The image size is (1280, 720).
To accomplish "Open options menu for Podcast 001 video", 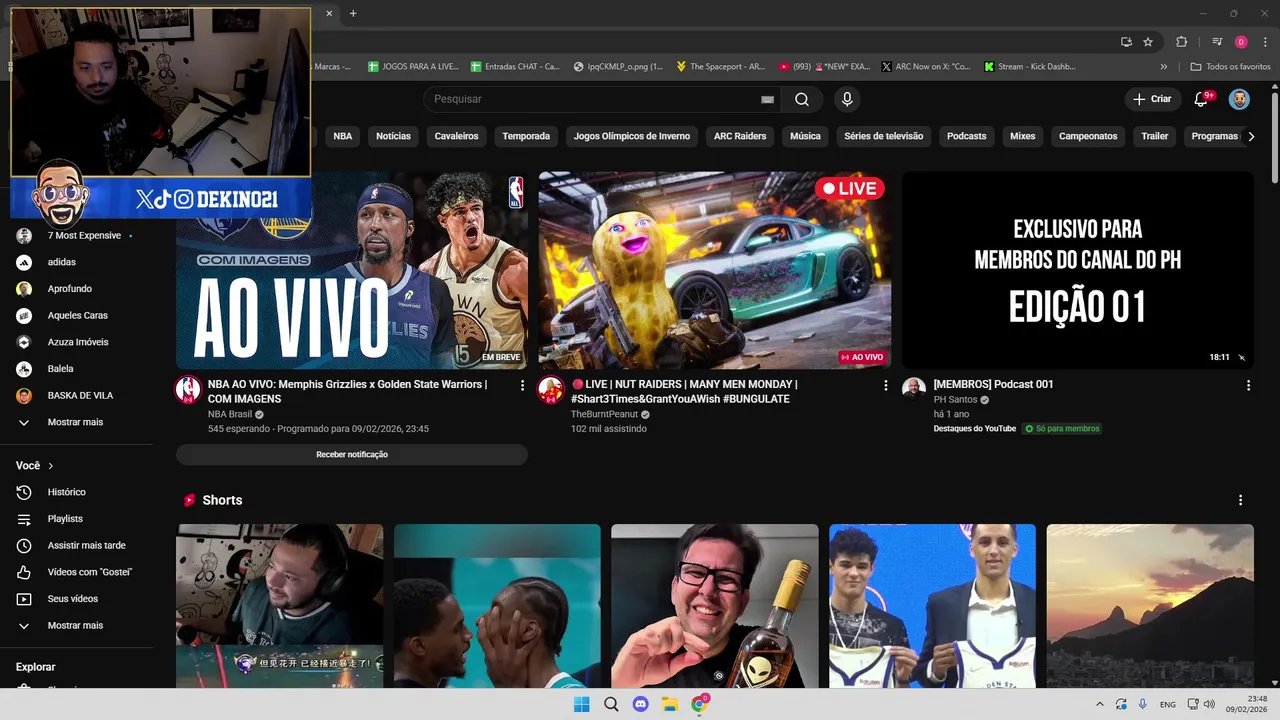I will [x=1248, y=385].
